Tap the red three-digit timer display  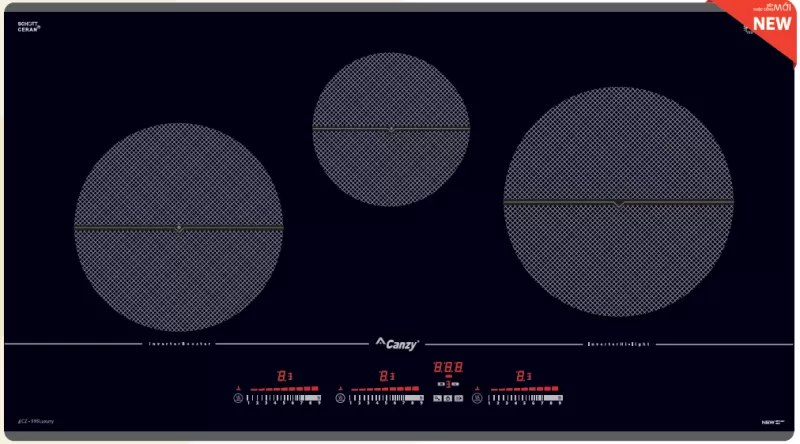click(448, 368)
